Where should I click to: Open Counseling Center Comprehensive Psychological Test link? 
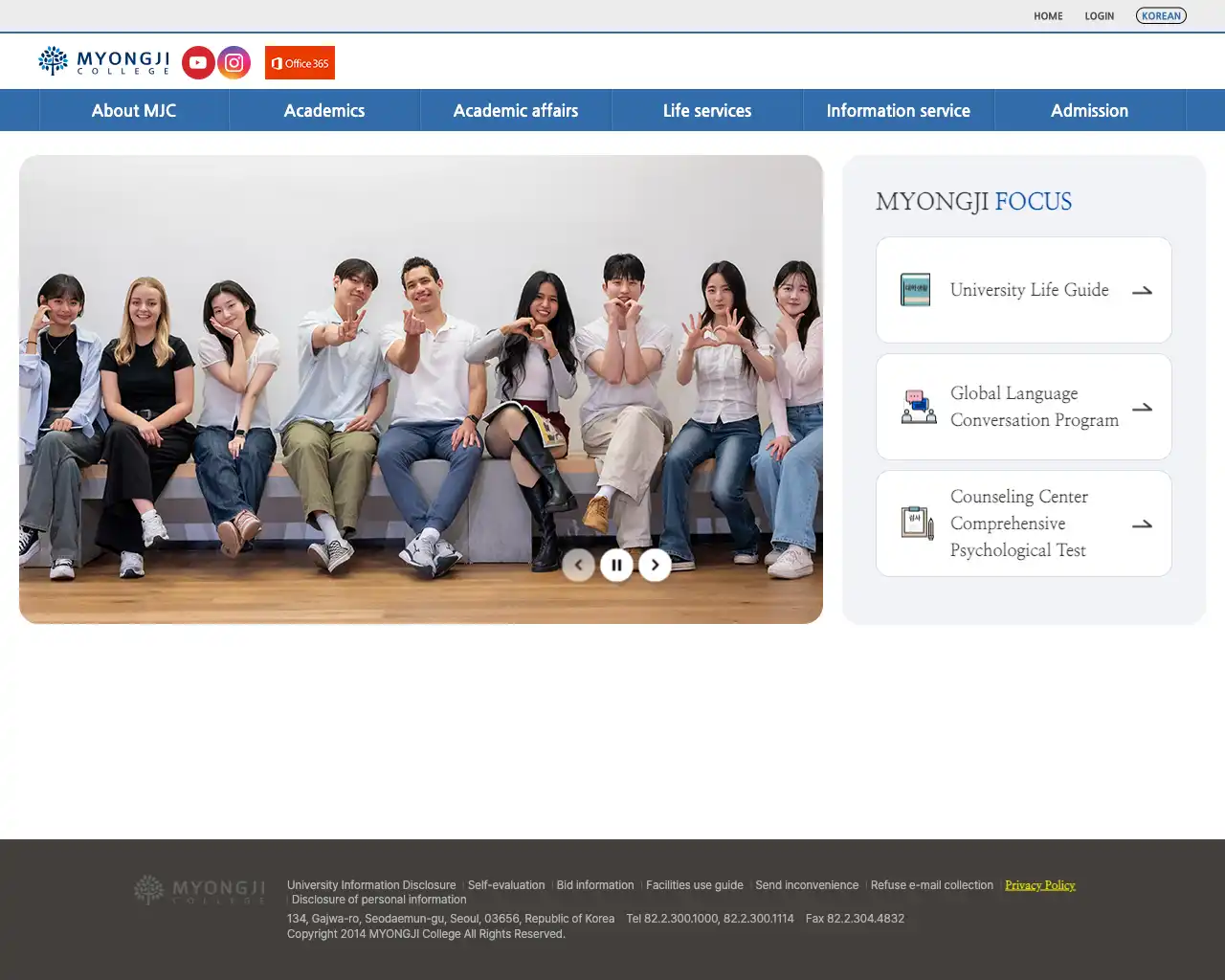(1019, 523)
